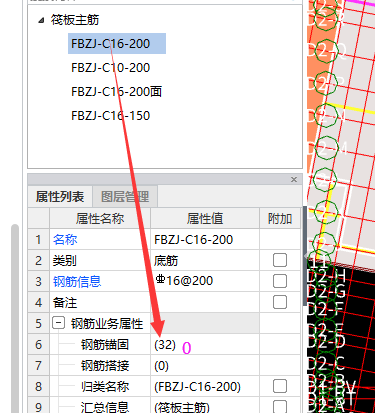This screenshot has height=413, width=375.
Task: Collapse the 筏板主筋 tree node
Action: pos(41,21)
